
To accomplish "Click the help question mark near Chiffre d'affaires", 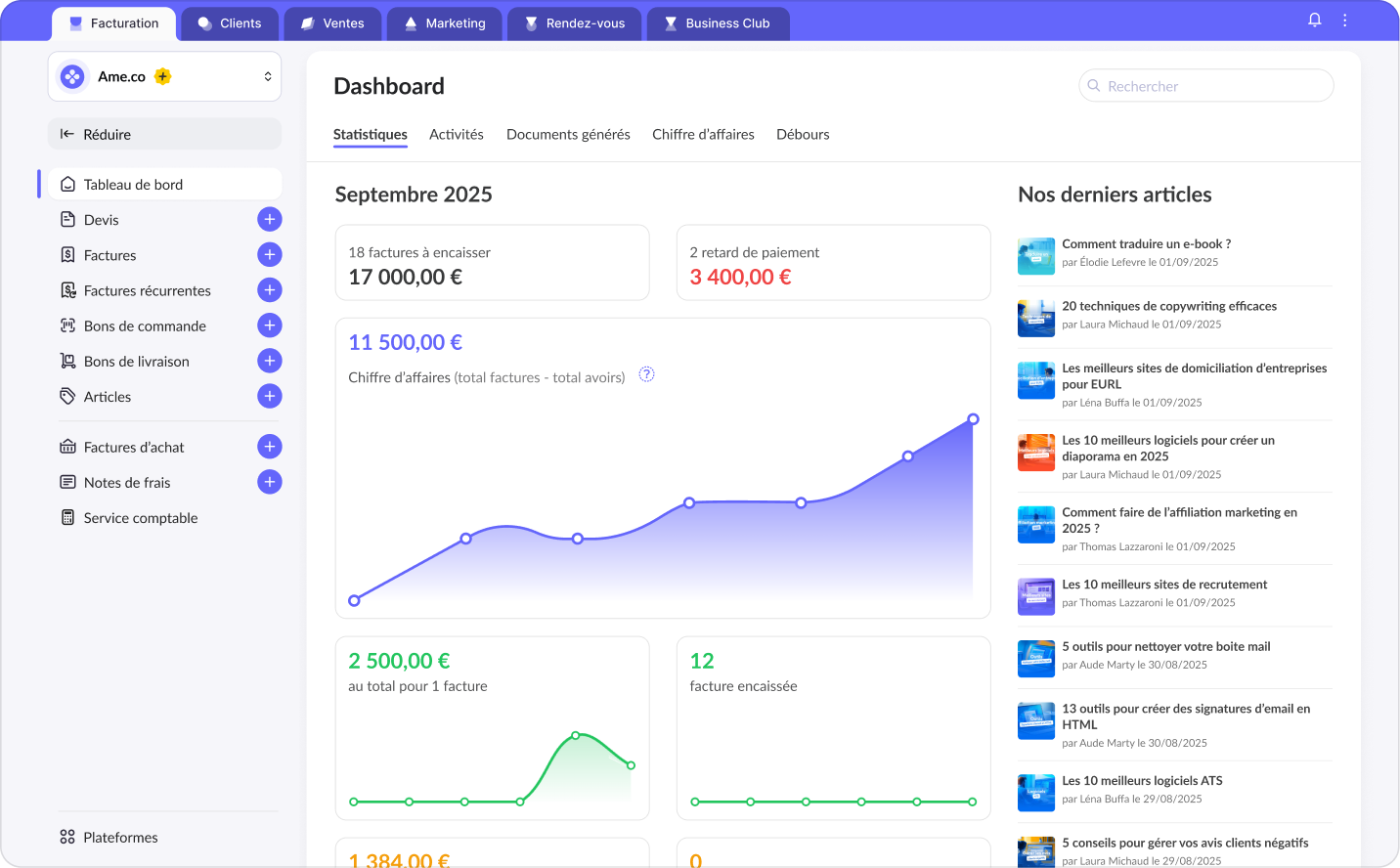I will (x=646, y=374).
